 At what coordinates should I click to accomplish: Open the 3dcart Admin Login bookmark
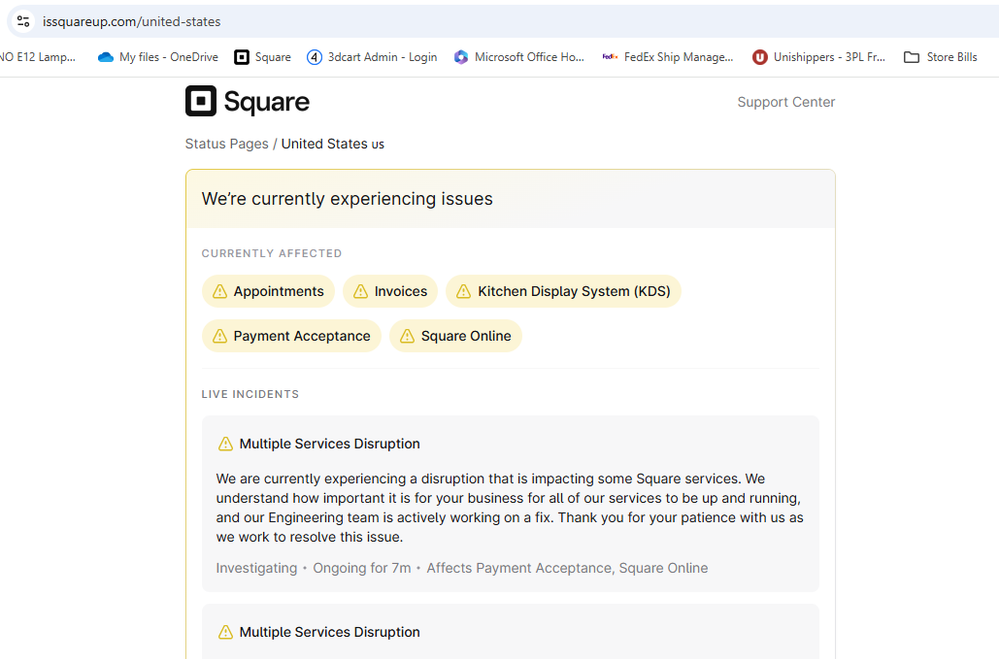pos(372,57)
